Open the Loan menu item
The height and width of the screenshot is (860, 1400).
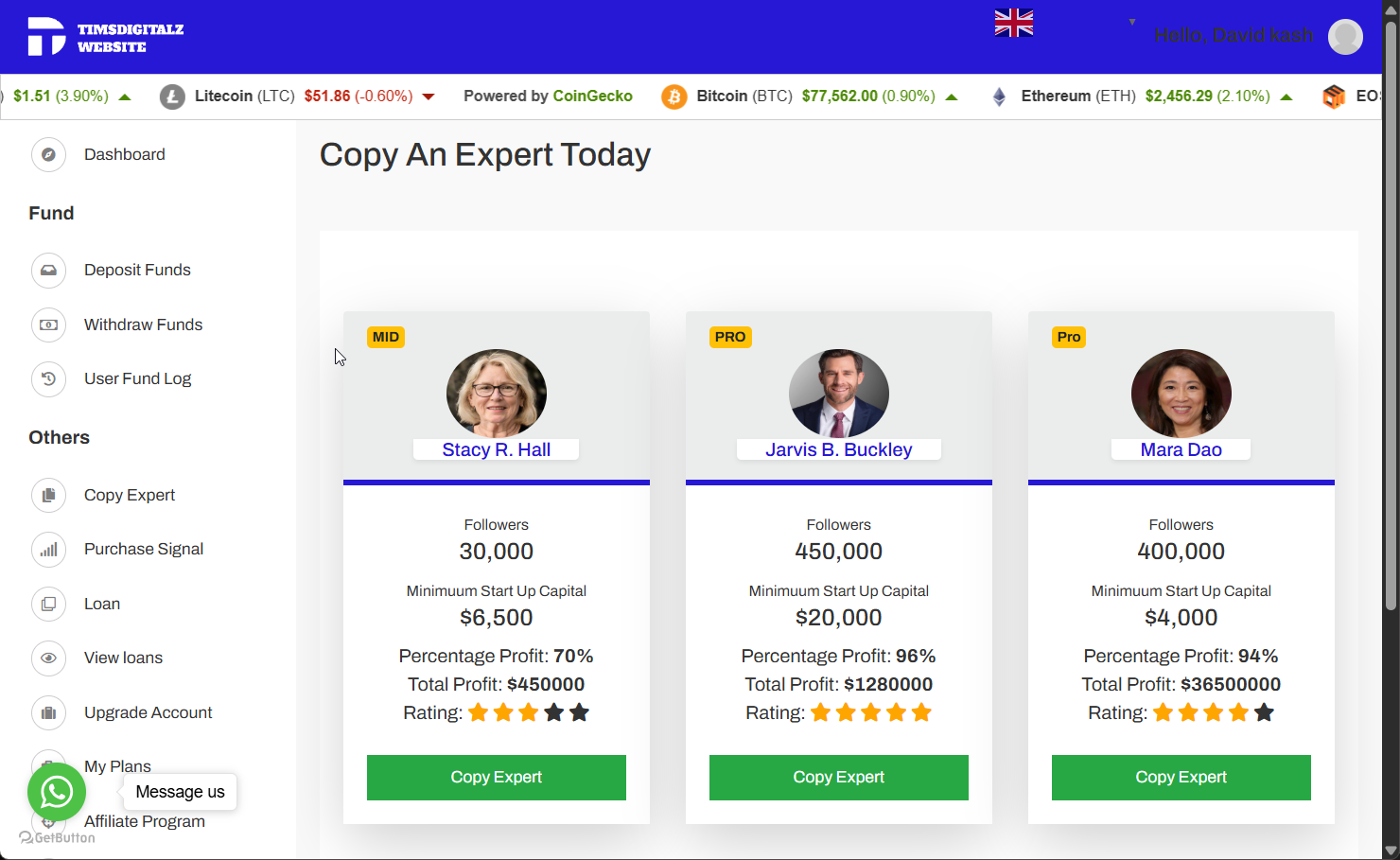pos(102,604)
